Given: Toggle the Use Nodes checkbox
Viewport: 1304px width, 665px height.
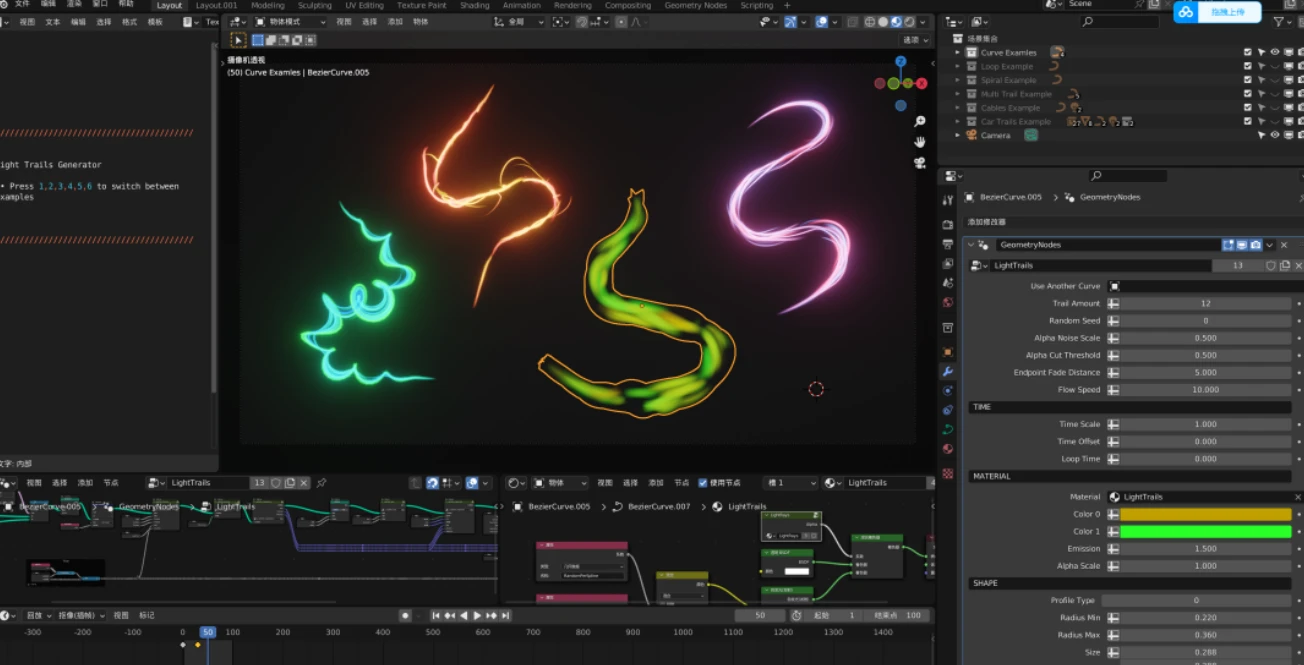Looking at the screenshot, I should tap(703, 483).
